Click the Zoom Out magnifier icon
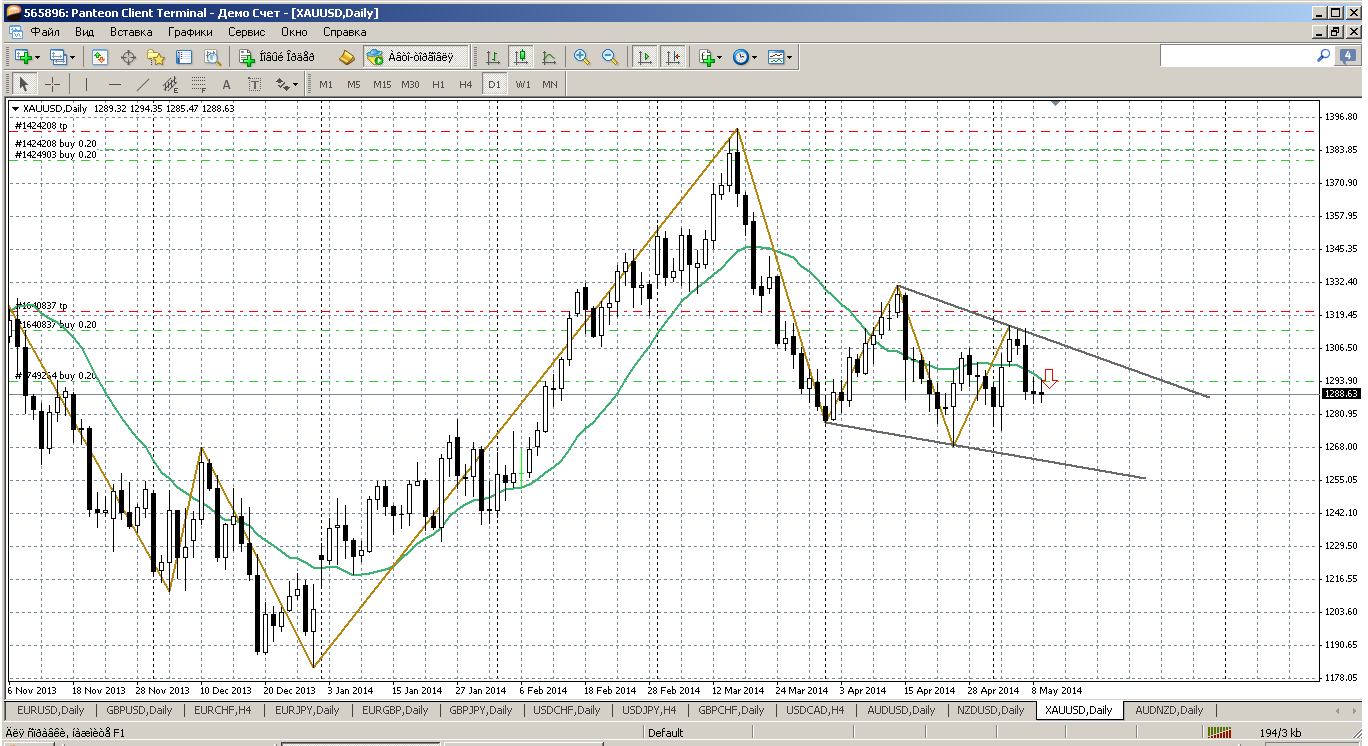This screenshot has width=1368, height=746. 608,58
